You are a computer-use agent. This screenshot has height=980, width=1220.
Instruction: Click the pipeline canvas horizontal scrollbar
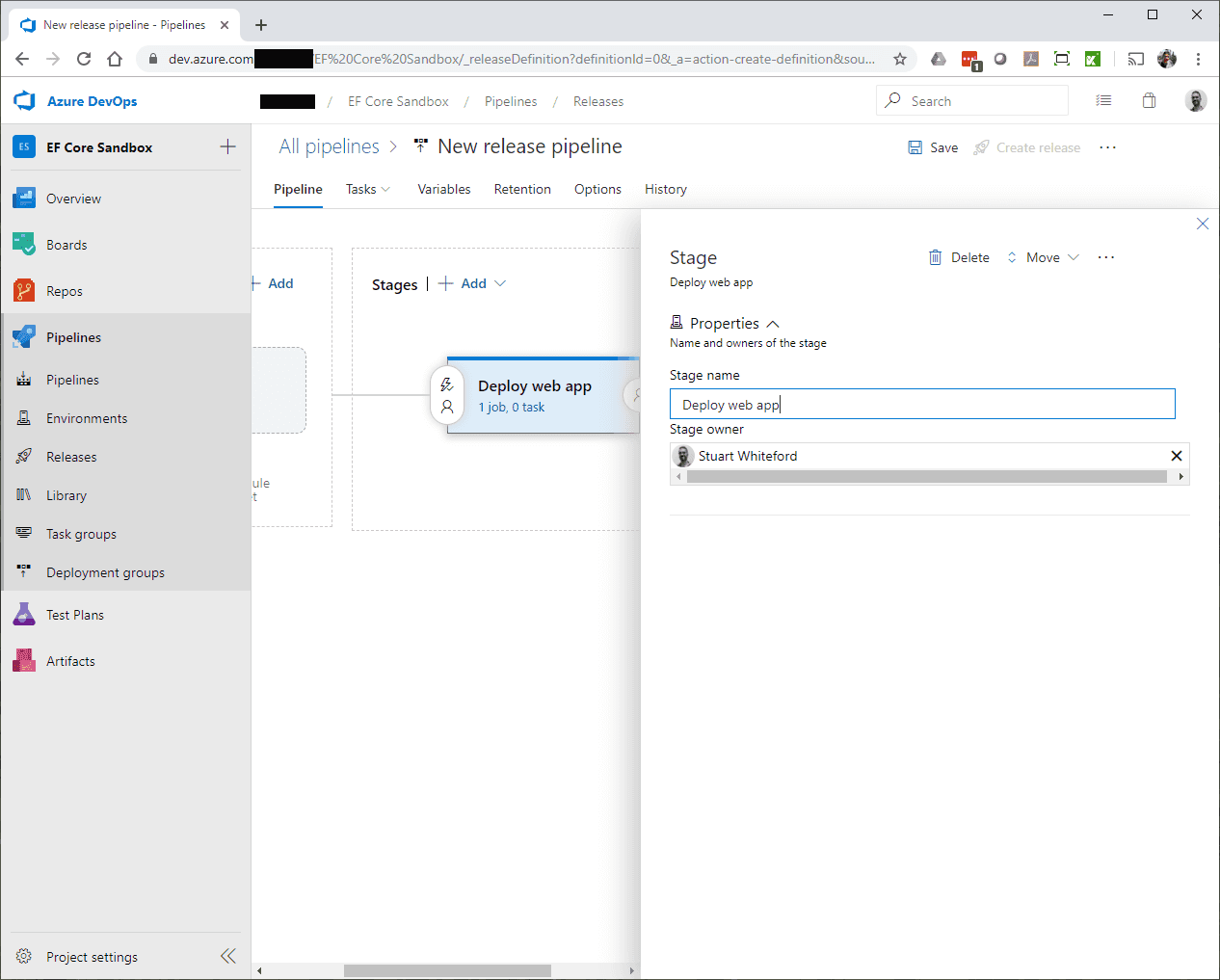[x=447, y=970]
